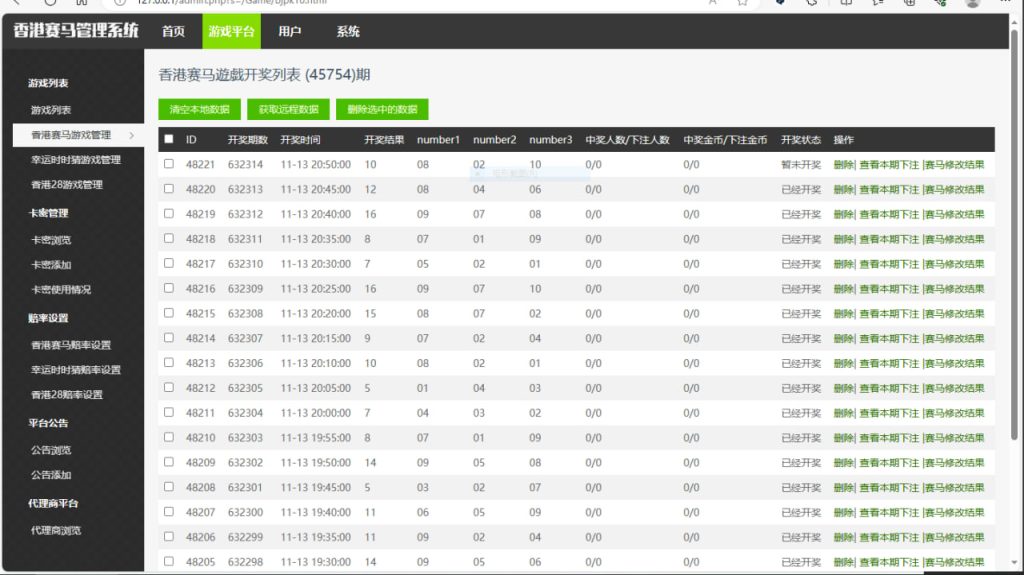This screenshot has width=1024, height=575.
Task: Switch to the 游戏平台 top tab
Action: pyautogui.click(x=231, y=31)
